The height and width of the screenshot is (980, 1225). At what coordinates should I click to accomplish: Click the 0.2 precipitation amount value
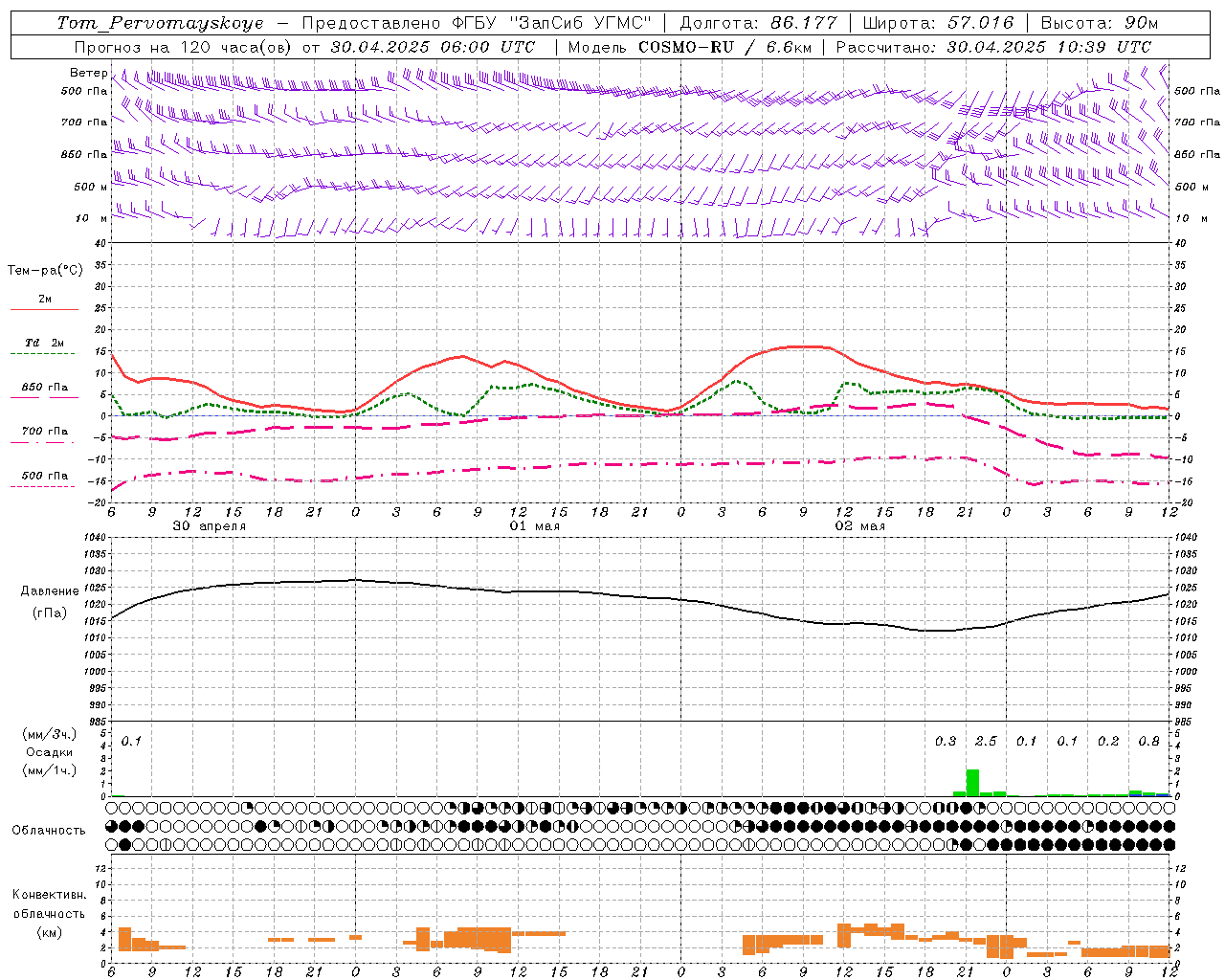coord(1108,742)
